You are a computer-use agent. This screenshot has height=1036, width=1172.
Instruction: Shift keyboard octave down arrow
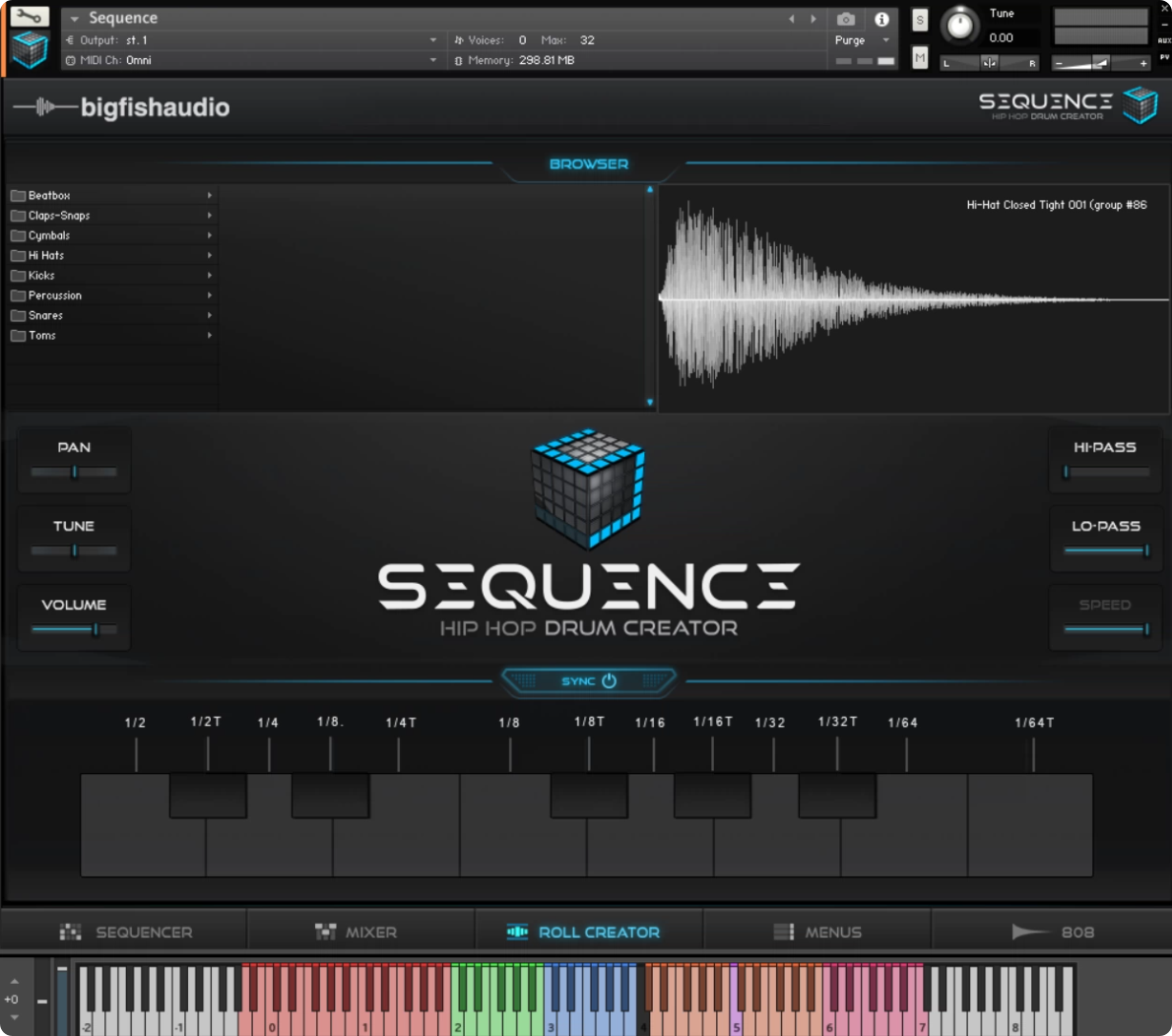tap(14, 1017)
